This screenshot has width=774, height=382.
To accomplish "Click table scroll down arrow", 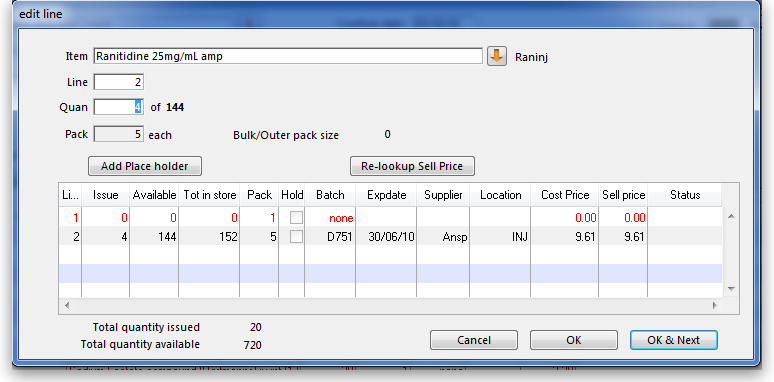I will (732, 289).
